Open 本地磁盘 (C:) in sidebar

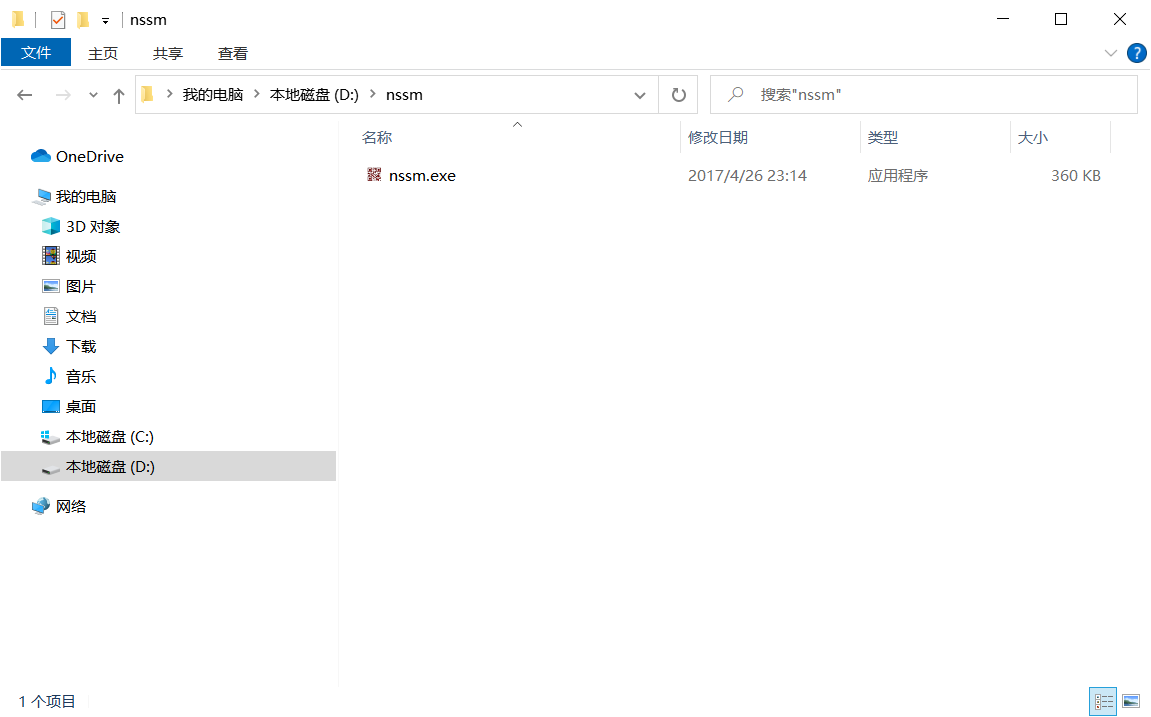pos(110,437)
